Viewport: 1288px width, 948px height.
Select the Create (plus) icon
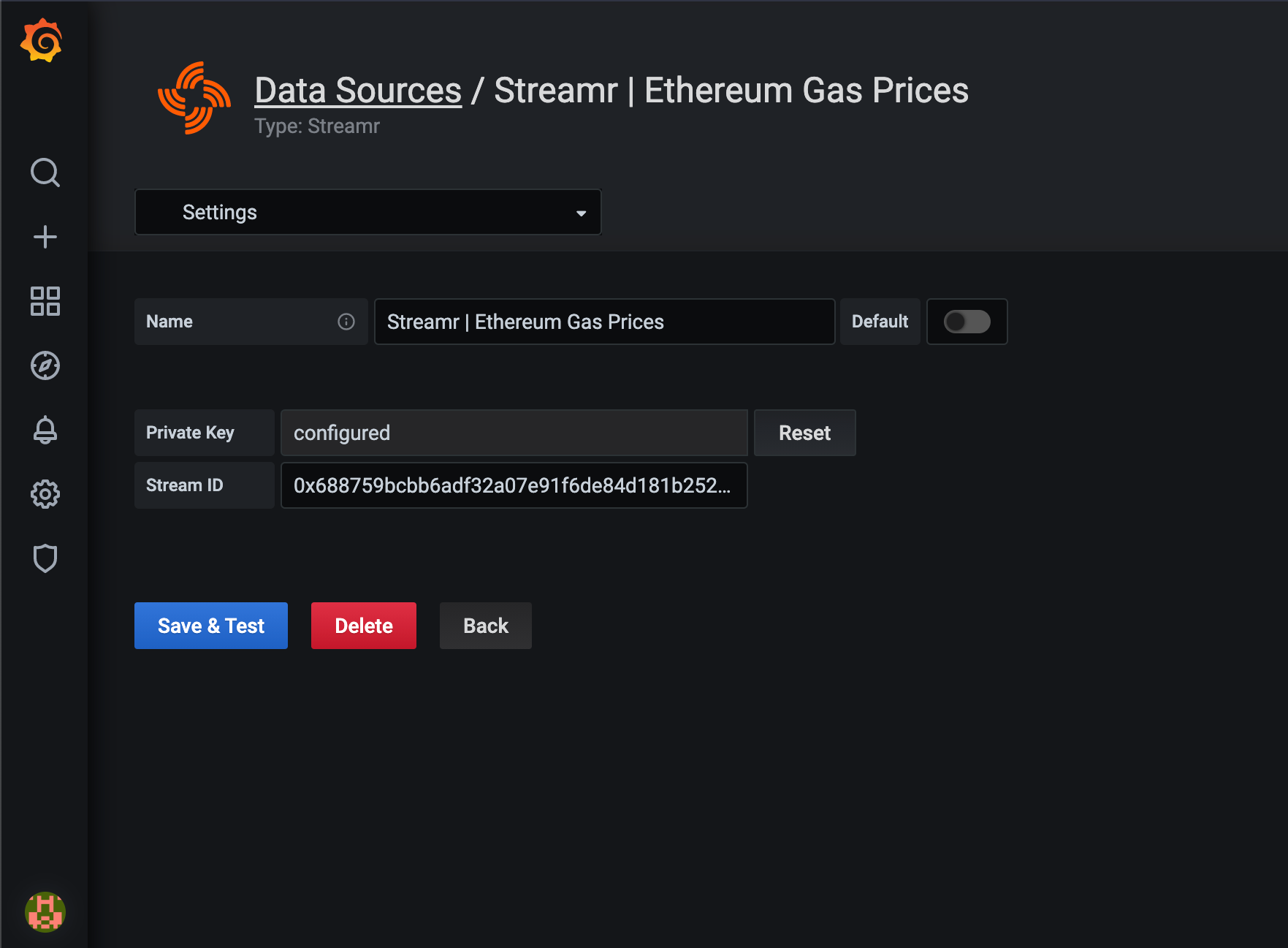tap(45, 236)
